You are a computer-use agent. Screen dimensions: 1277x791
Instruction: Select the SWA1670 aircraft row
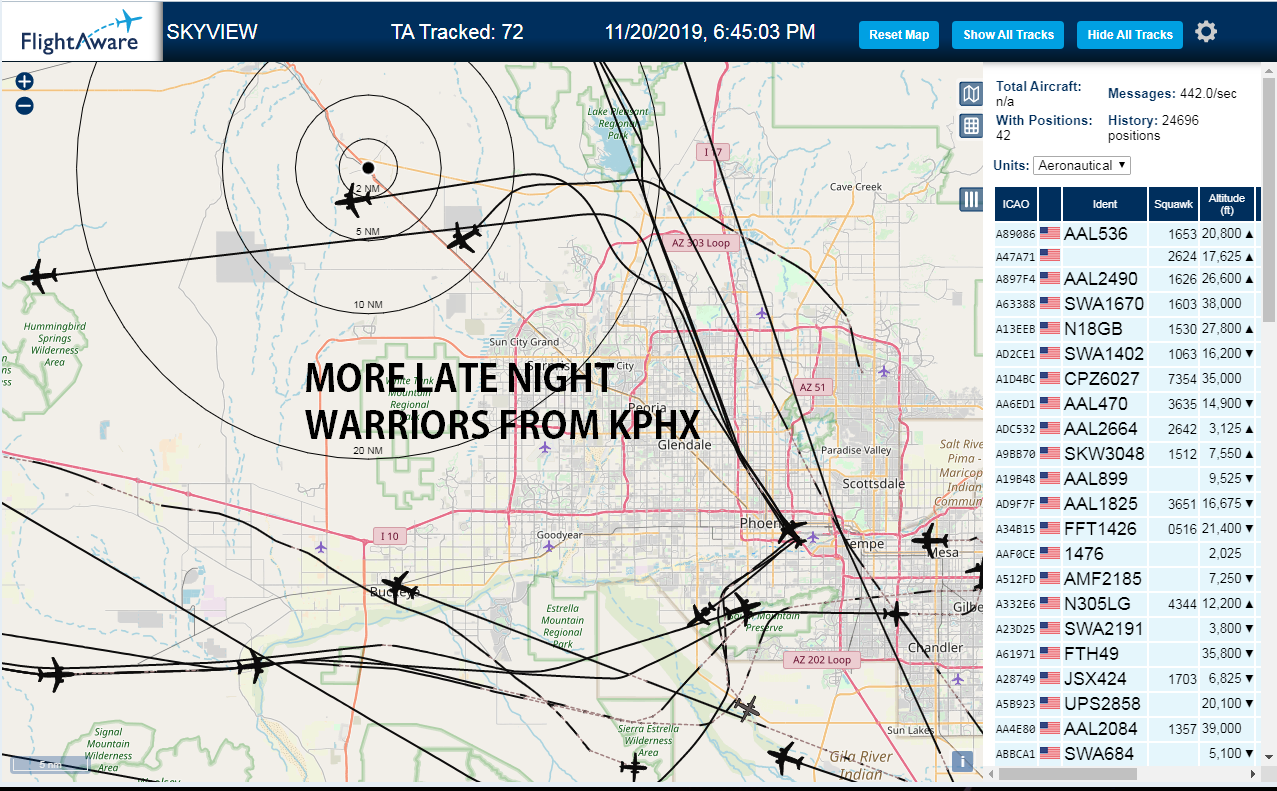click(x=1127, y=304)
